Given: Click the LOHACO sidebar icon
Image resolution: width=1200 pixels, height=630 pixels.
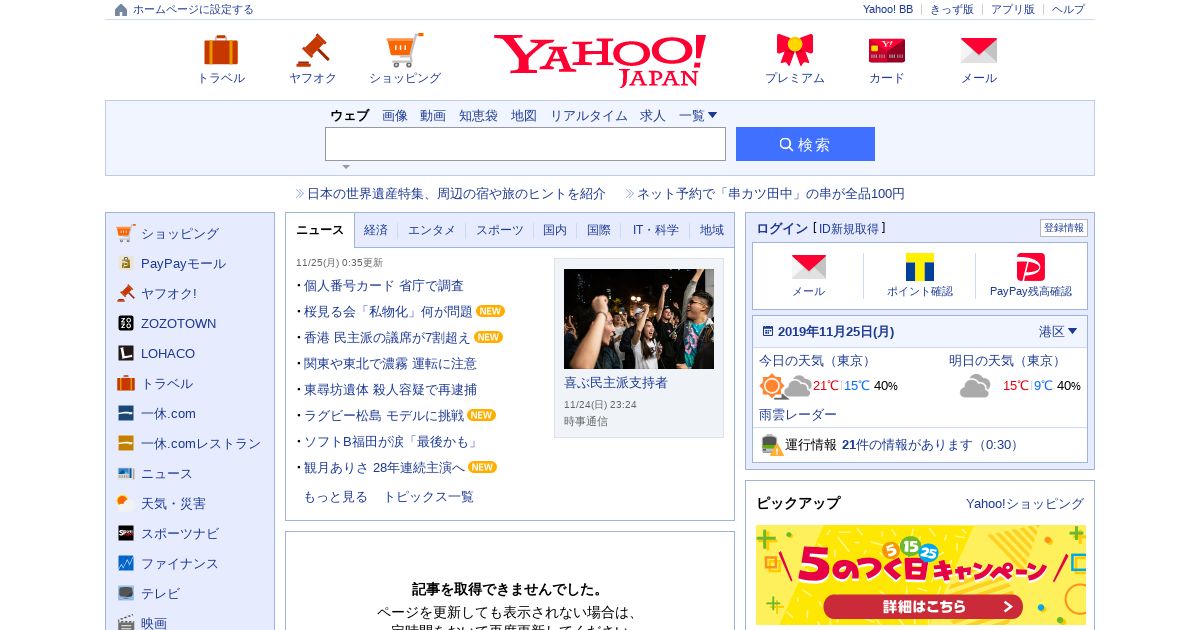Looking at the screenshot, I should [x=125, y=353].
